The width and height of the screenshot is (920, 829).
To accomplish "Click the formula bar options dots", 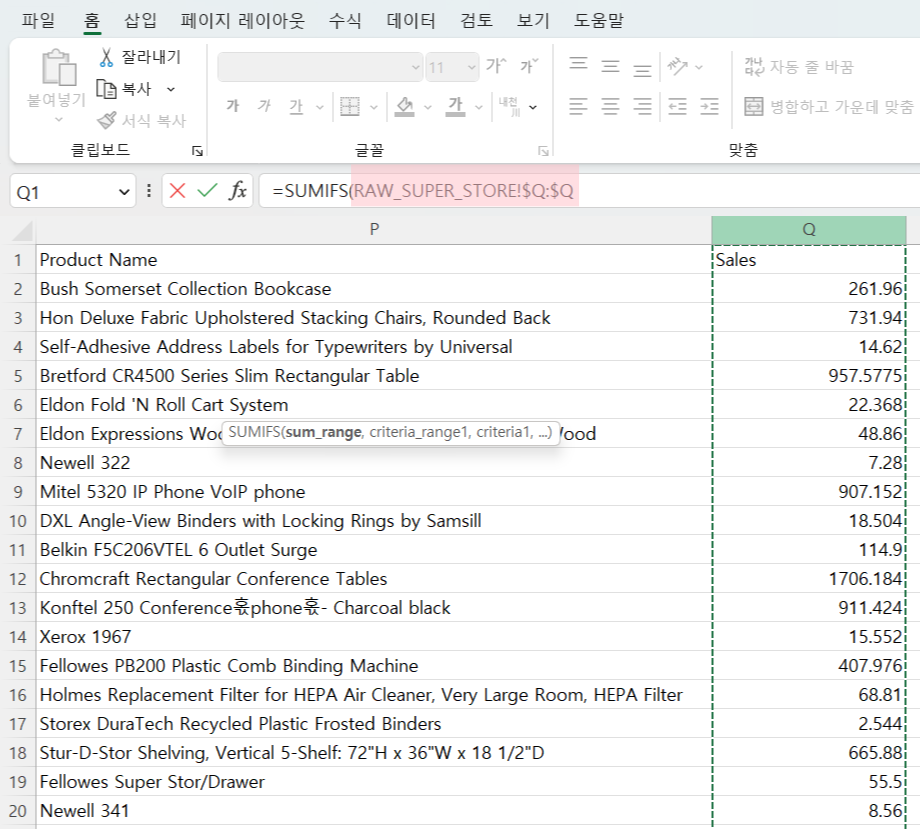I will (149, 191).
